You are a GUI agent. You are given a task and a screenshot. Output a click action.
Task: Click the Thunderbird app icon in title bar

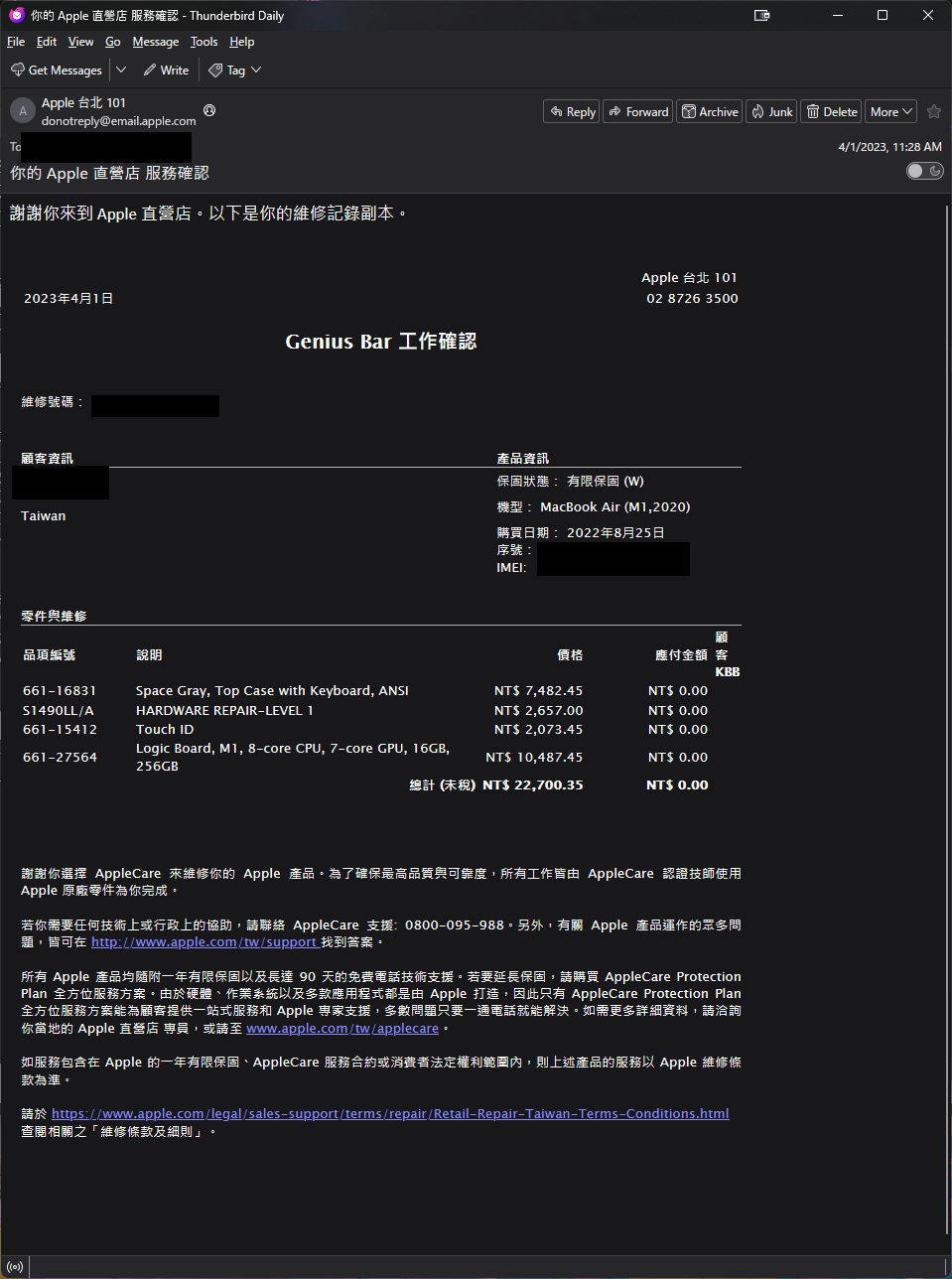pyautogui.click(x=17, y=15)
